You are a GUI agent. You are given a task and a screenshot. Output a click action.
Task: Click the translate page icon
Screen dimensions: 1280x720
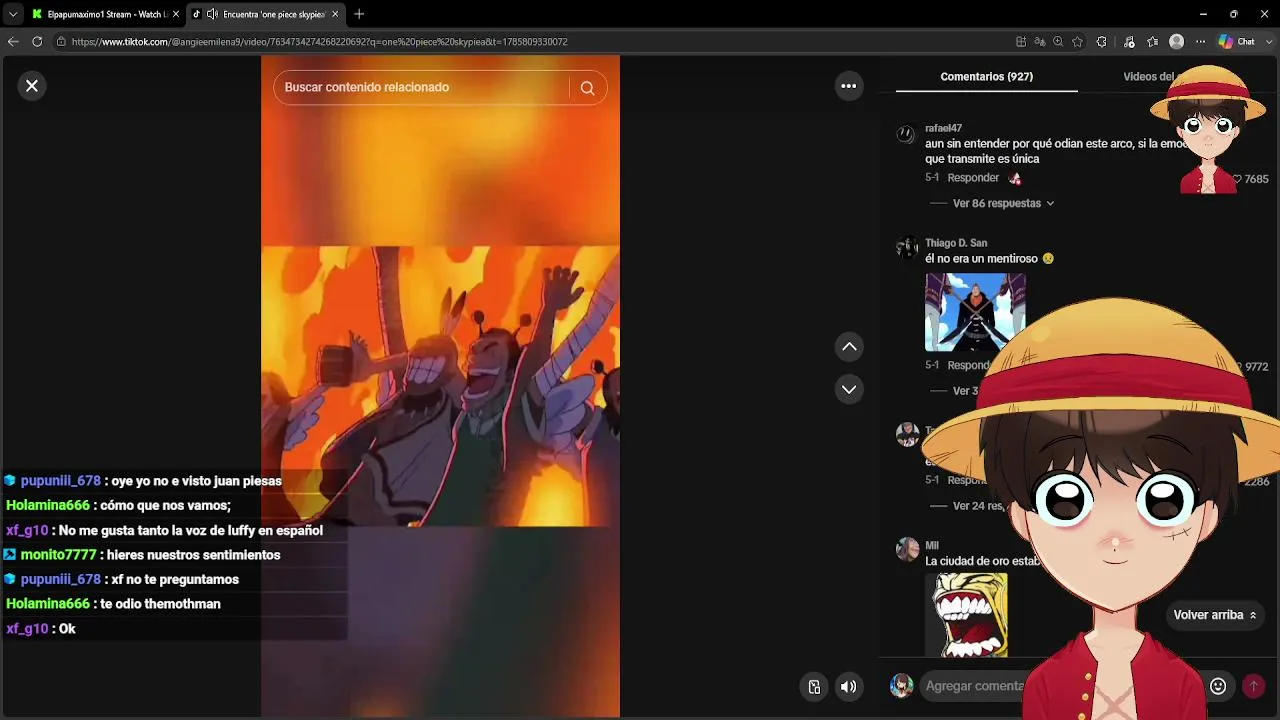coord(1040,42)
